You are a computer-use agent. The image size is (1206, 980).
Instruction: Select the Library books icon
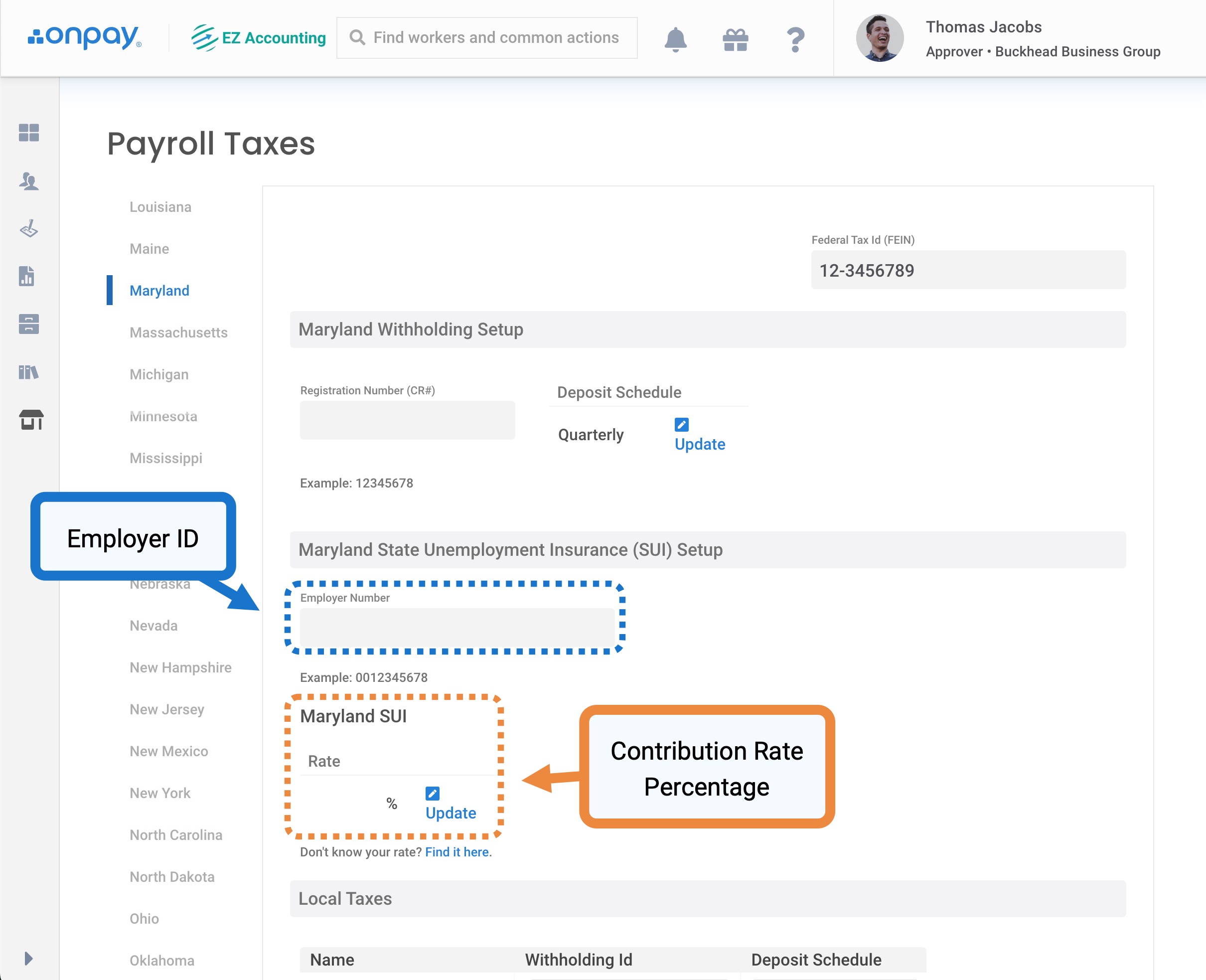(x=29, y=371)
